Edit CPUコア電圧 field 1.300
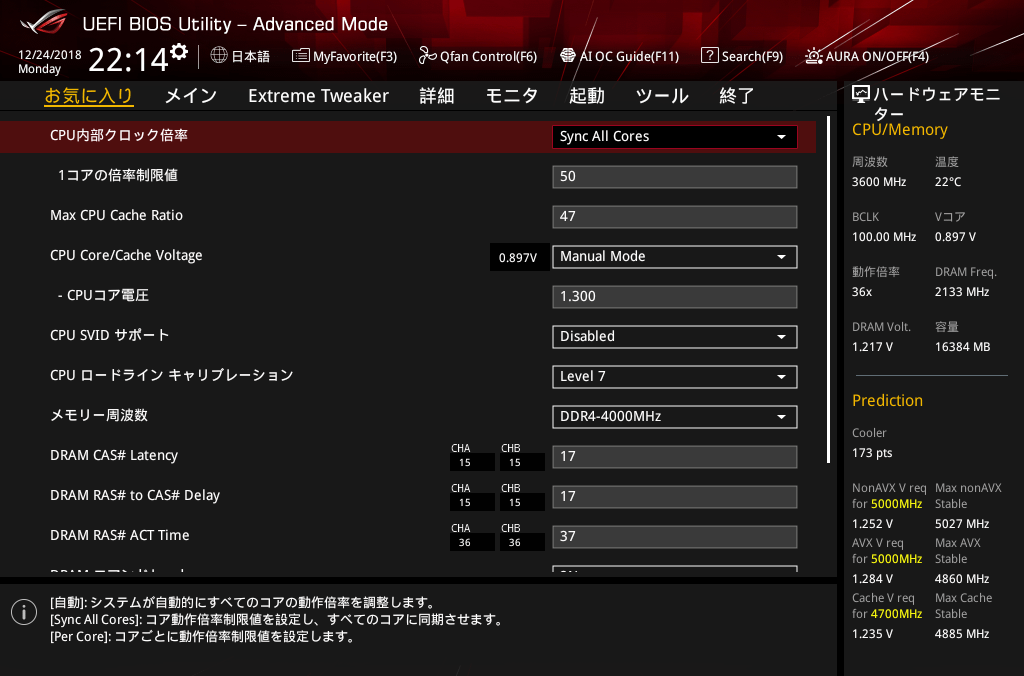 675,297
